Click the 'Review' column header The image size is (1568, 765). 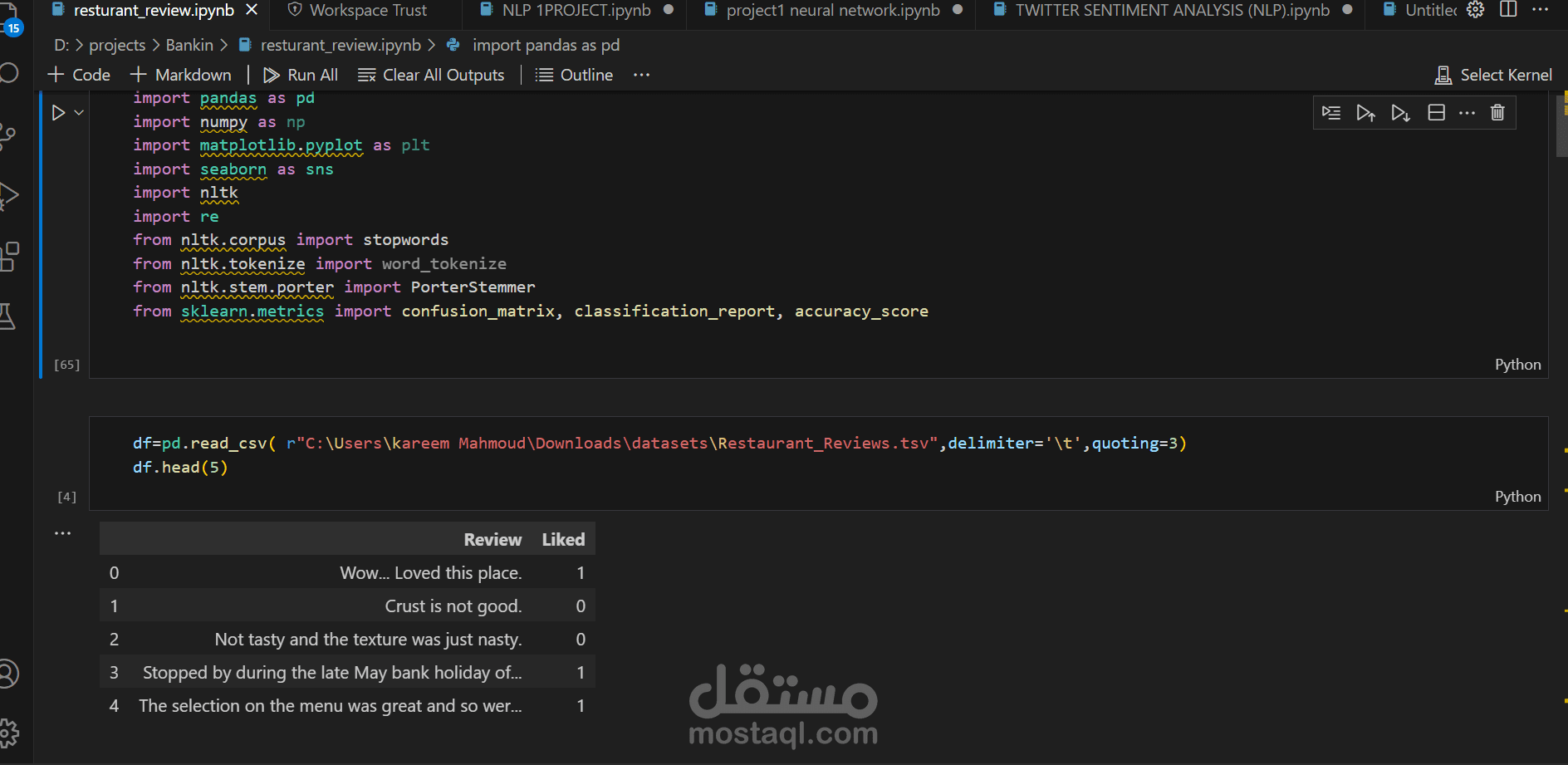pos(492,540)
